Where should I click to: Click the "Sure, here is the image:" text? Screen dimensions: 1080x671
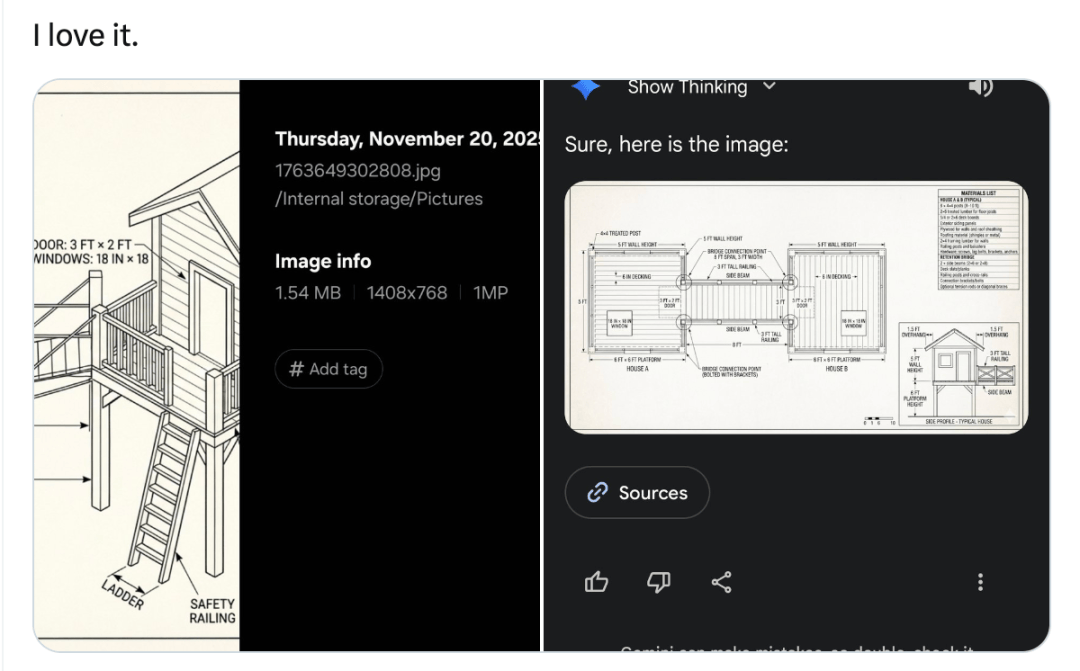pyautogui.click(x=676, y=144)
